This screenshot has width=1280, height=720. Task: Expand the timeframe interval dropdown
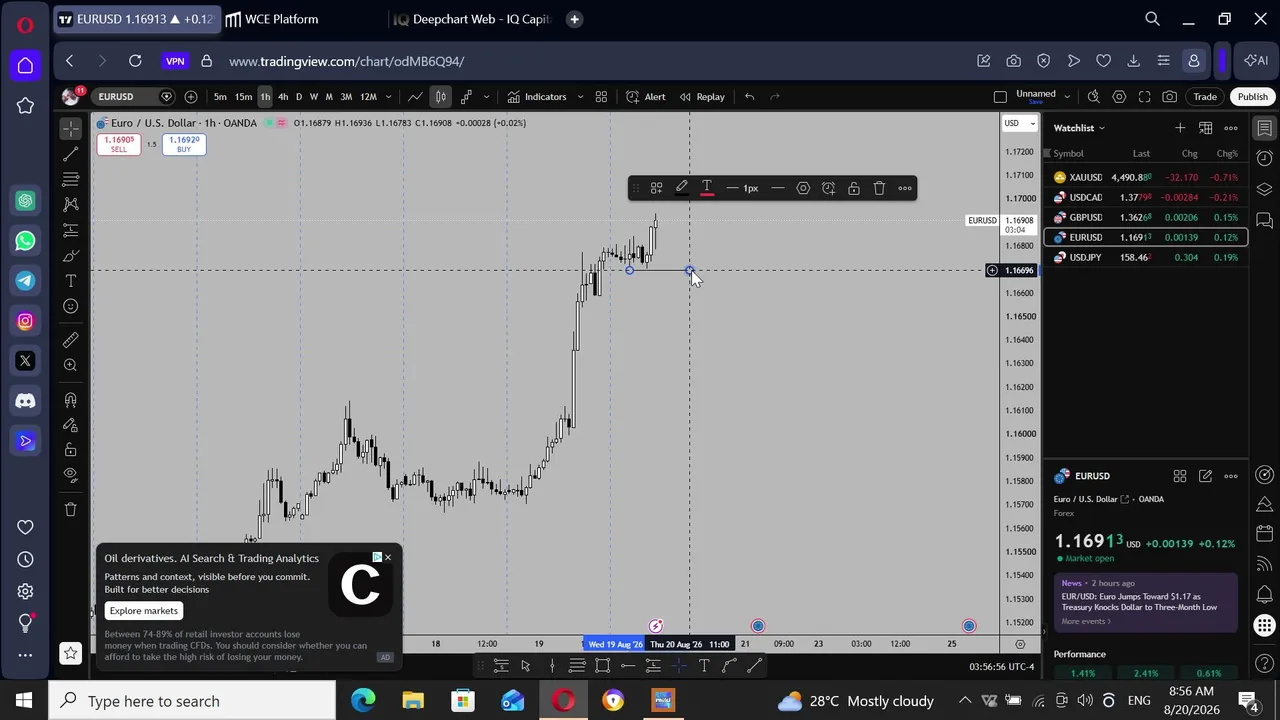(x=388, y=97)
